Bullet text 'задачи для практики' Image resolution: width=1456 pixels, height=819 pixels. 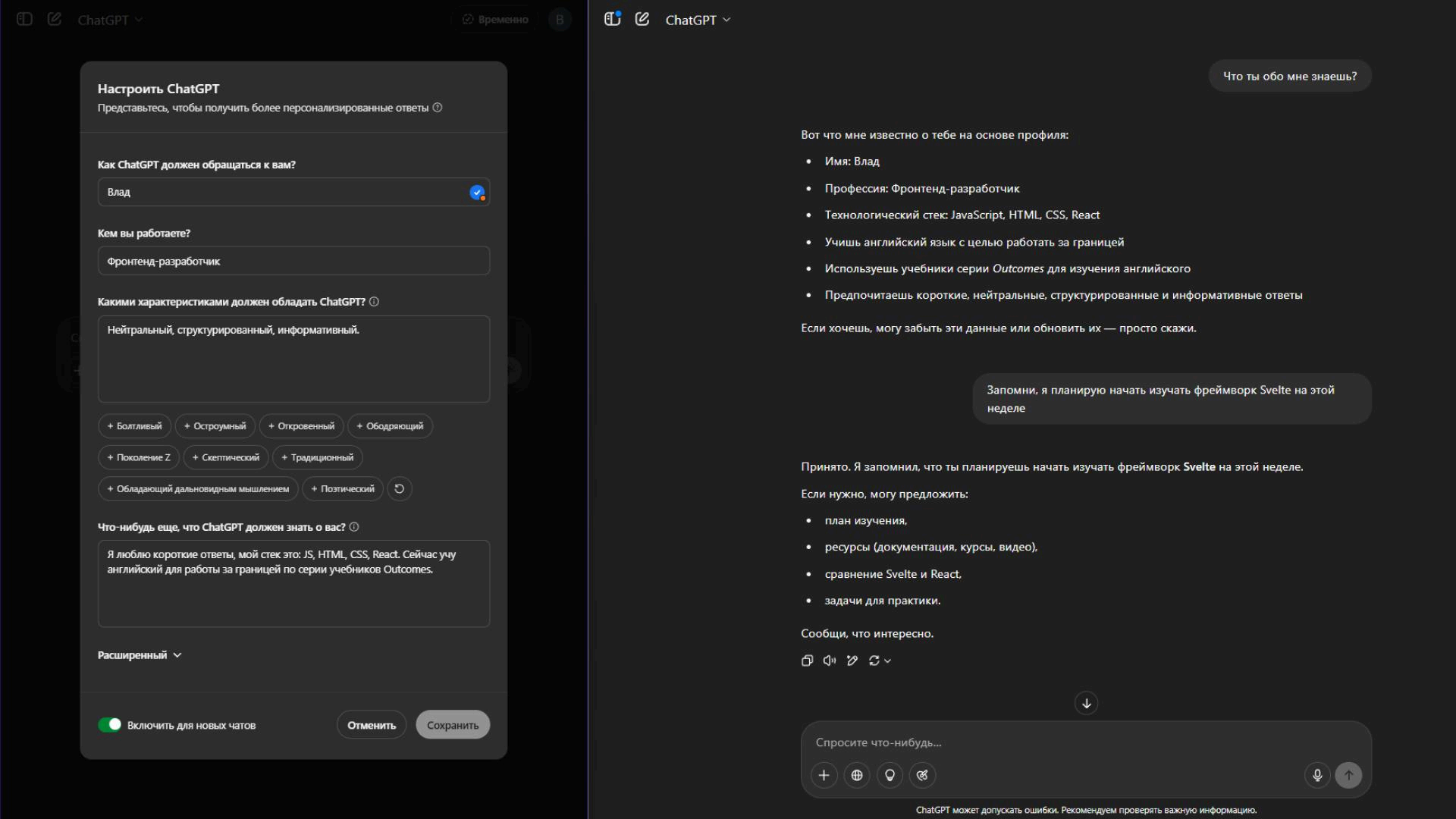click(883, 601)
